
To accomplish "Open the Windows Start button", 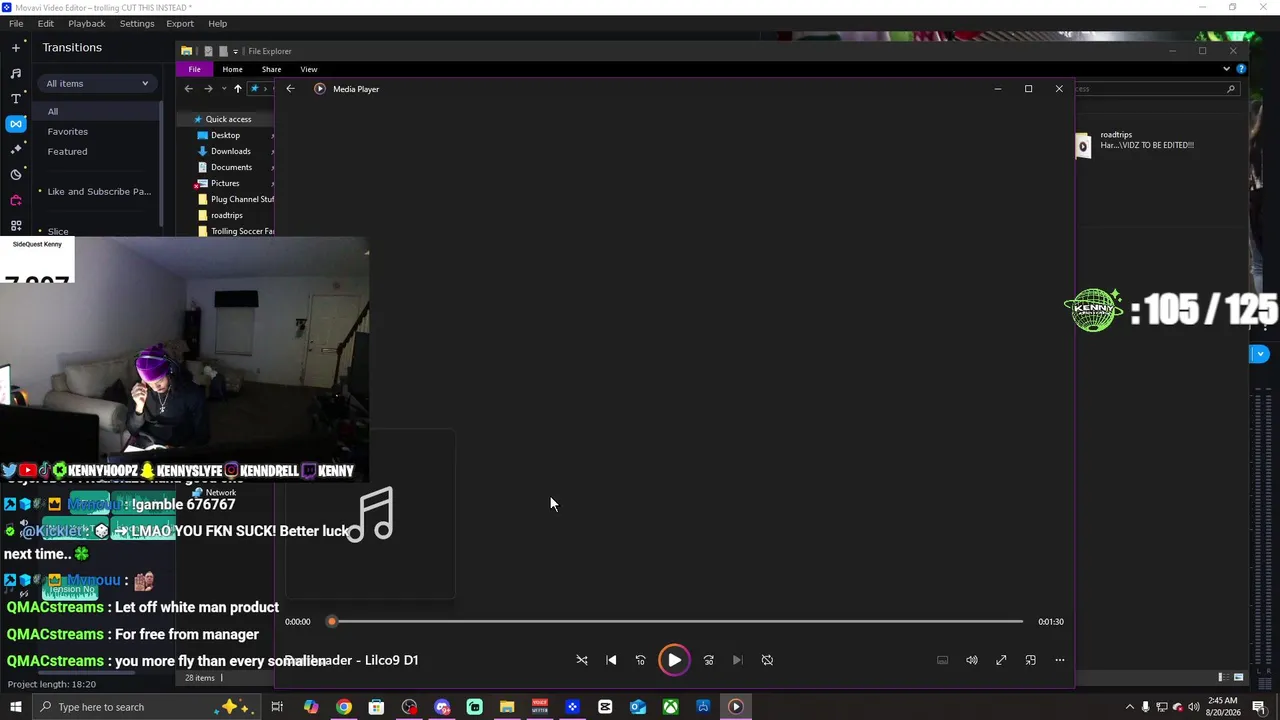I will 15,707.
